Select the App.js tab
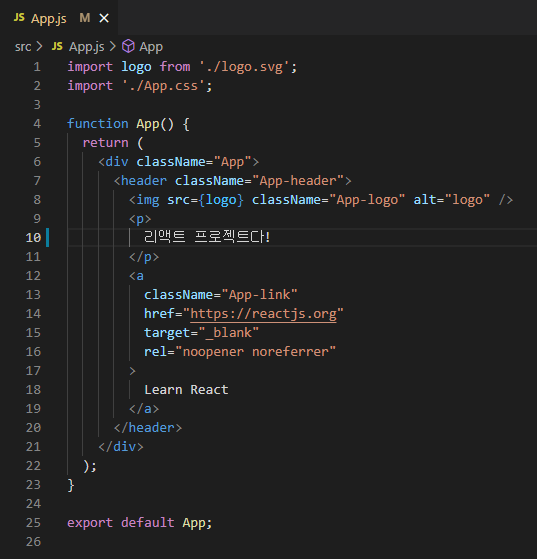Viewport: 537px width, 559px height. pos(59,17)
